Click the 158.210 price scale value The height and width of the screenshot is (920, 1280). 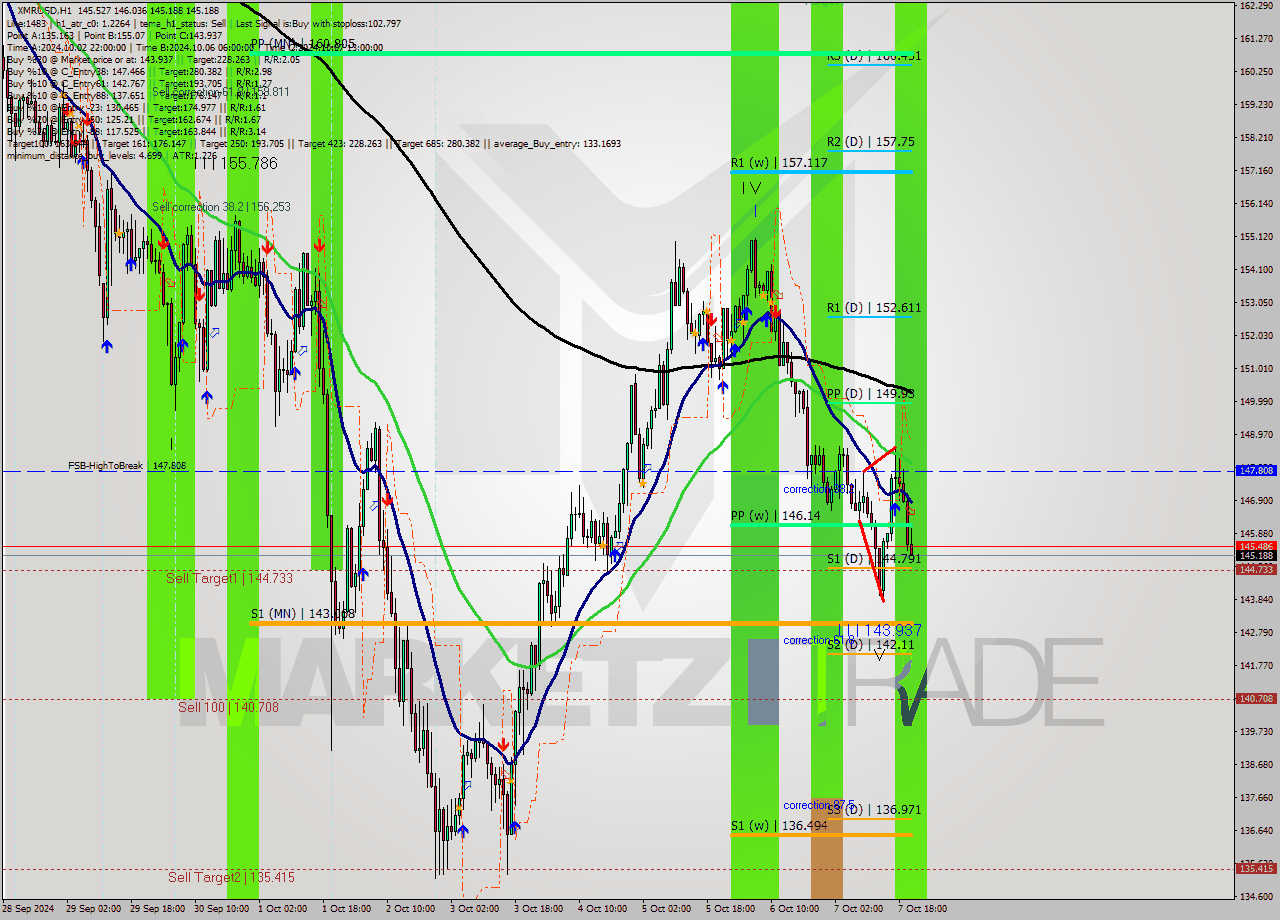click(x=1256, y=137)
